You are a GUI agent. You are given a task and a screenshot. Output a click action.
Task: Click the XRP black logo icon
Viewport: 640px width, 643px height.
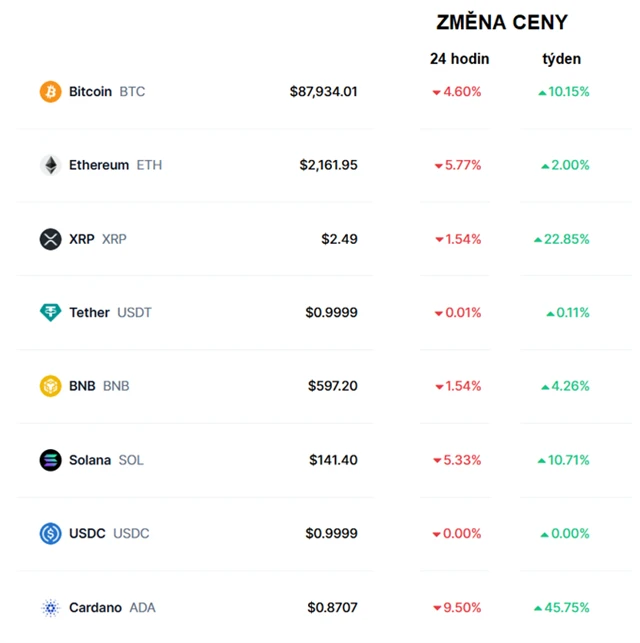(x=50, y=239)
